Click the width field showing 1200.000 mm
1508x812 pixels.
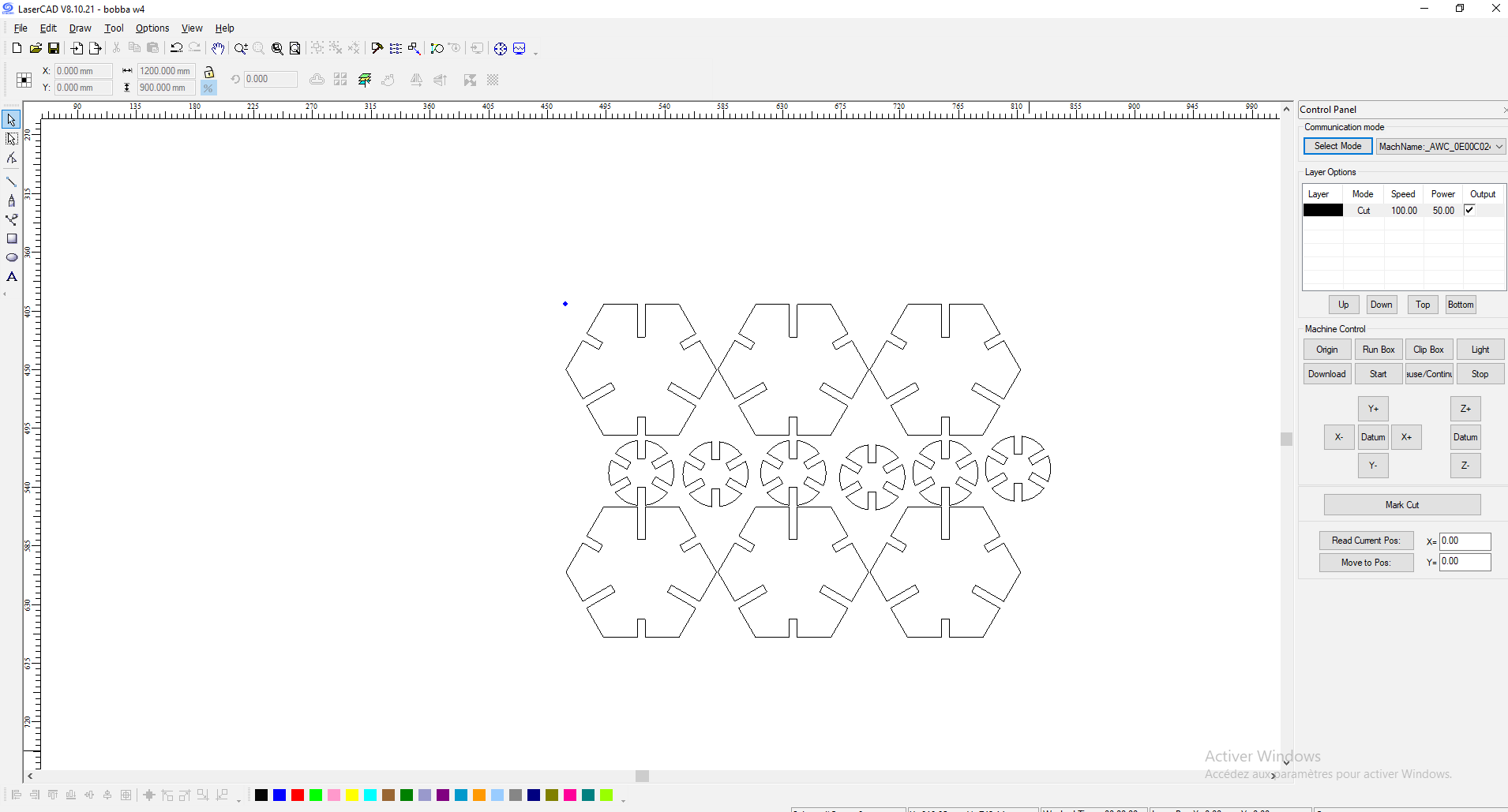[x=166, y=71]
